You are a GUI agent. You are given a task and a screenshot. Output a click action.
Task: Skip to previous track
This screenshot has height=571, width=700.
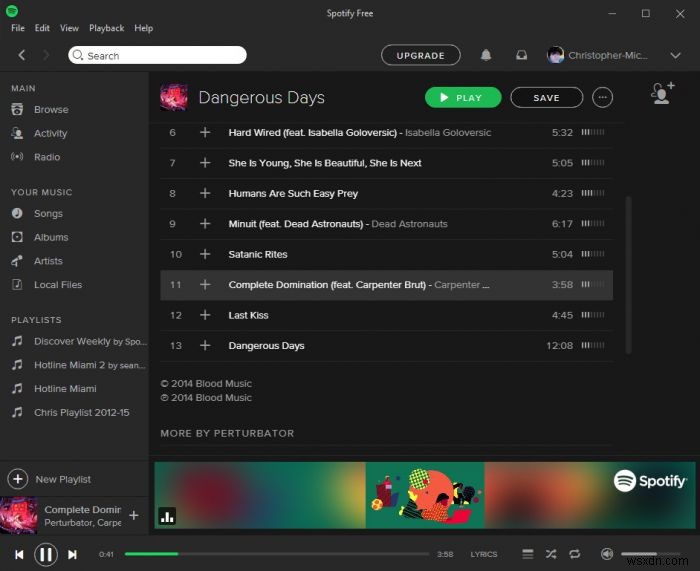point(19,554)
